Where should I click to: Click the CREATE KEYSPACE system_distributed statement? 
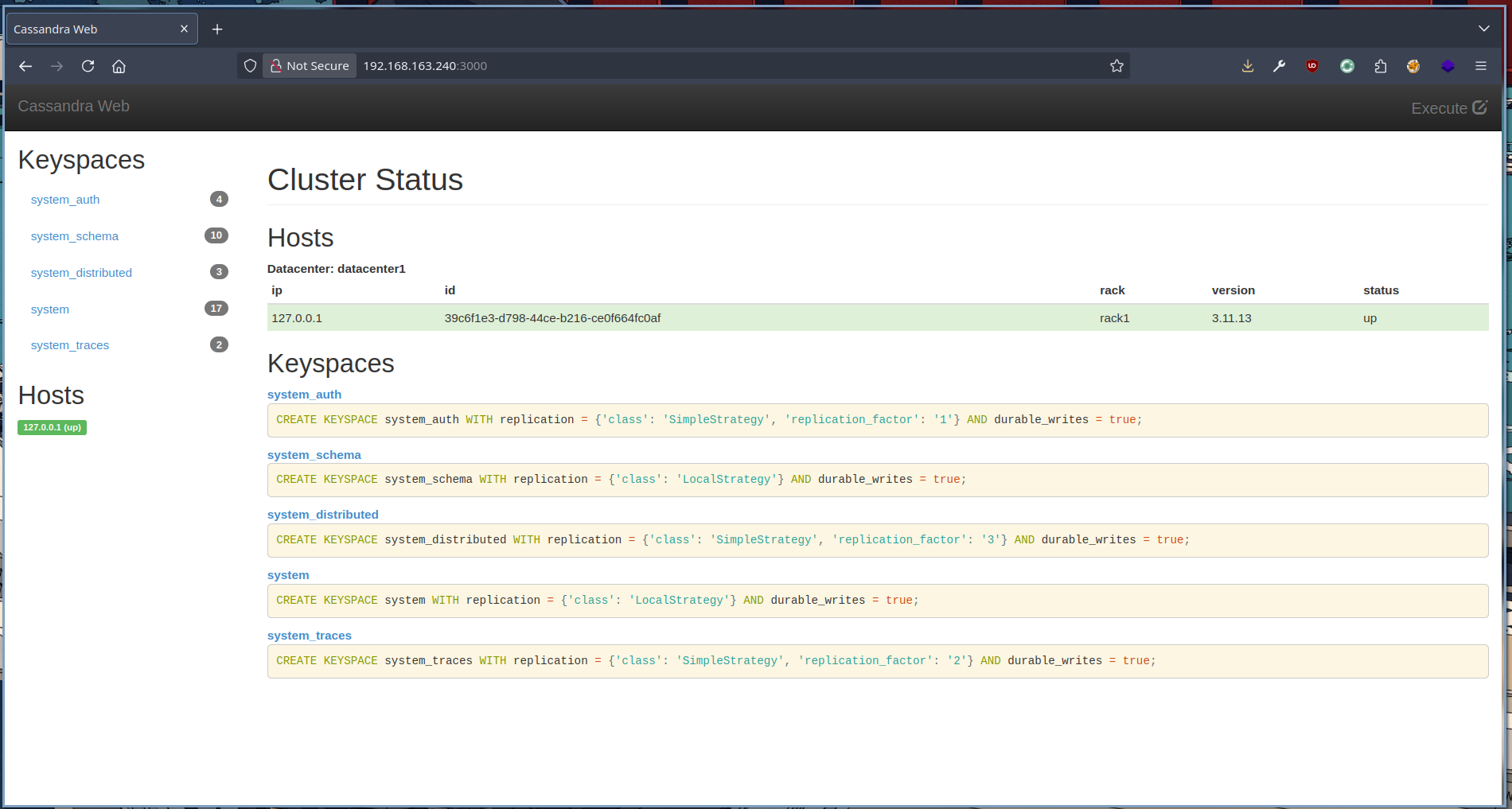878,540
